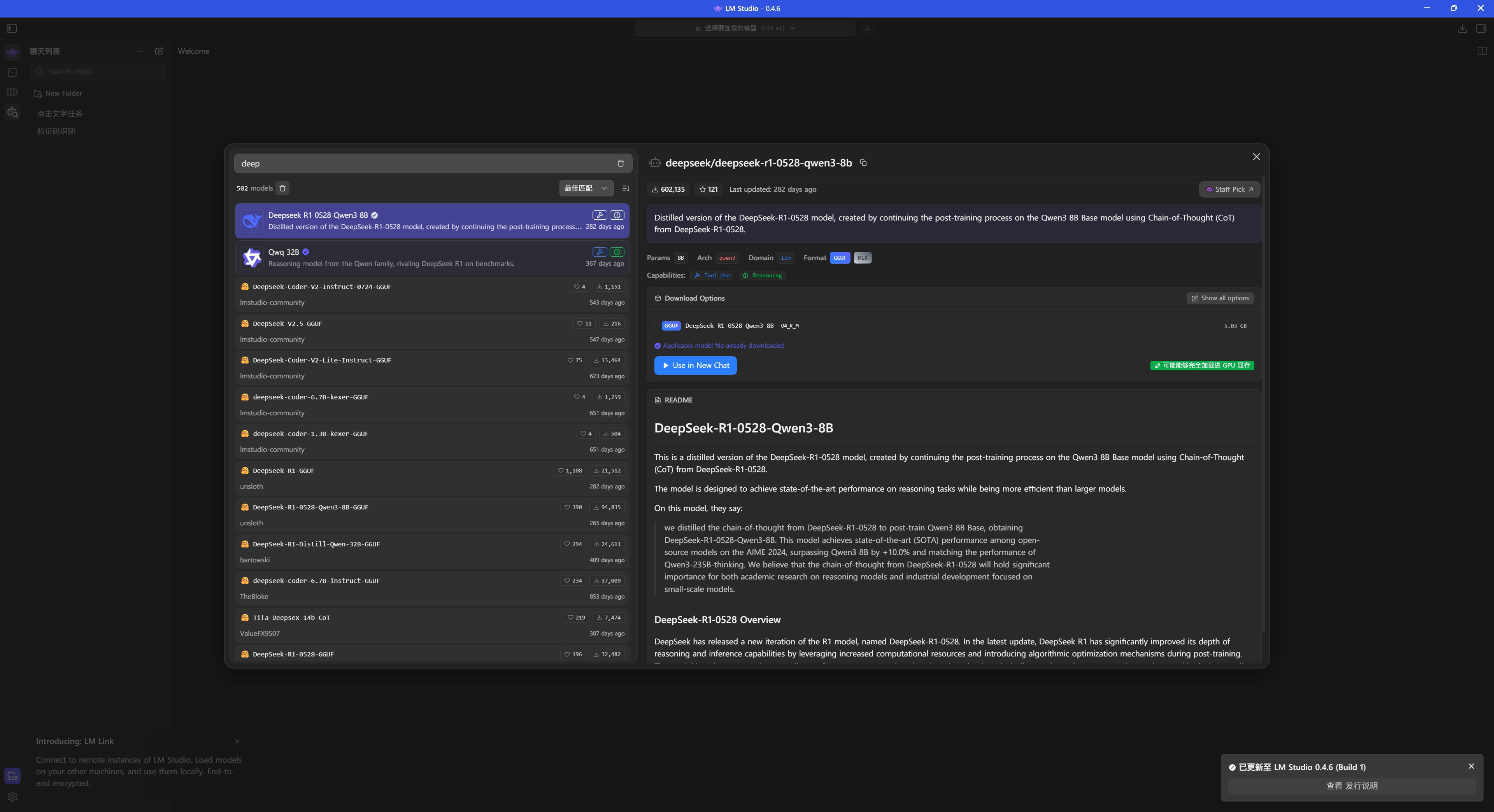Open the settings gear at the bottom left
This screenshot has width=1494, height=812.
(12, 797)
